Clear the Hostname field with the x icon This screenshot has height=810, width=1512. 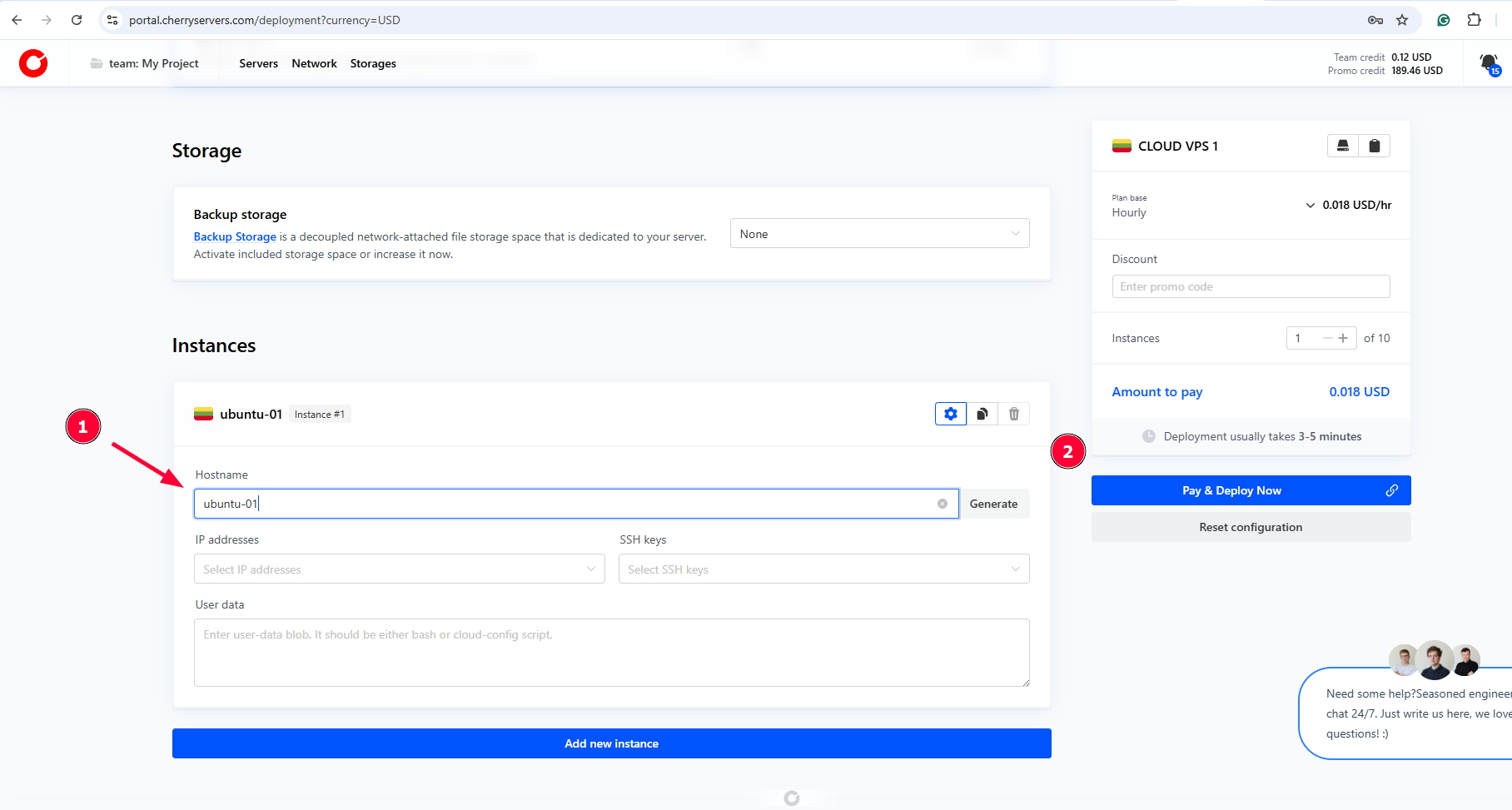[942, 504]
